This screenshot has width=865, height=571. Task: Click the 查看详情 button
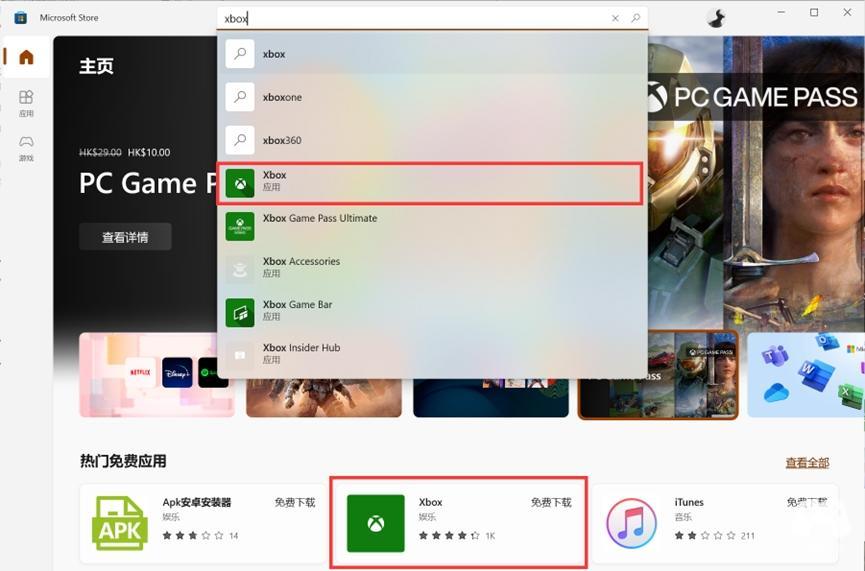click(x=125, y=237)
